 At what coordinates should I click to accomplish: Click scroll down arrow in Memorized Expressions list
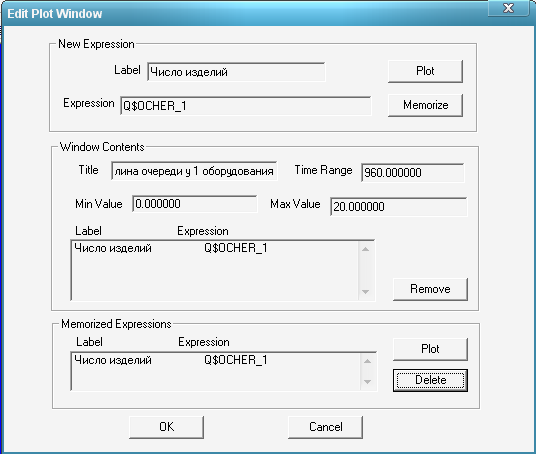point(367,382)
